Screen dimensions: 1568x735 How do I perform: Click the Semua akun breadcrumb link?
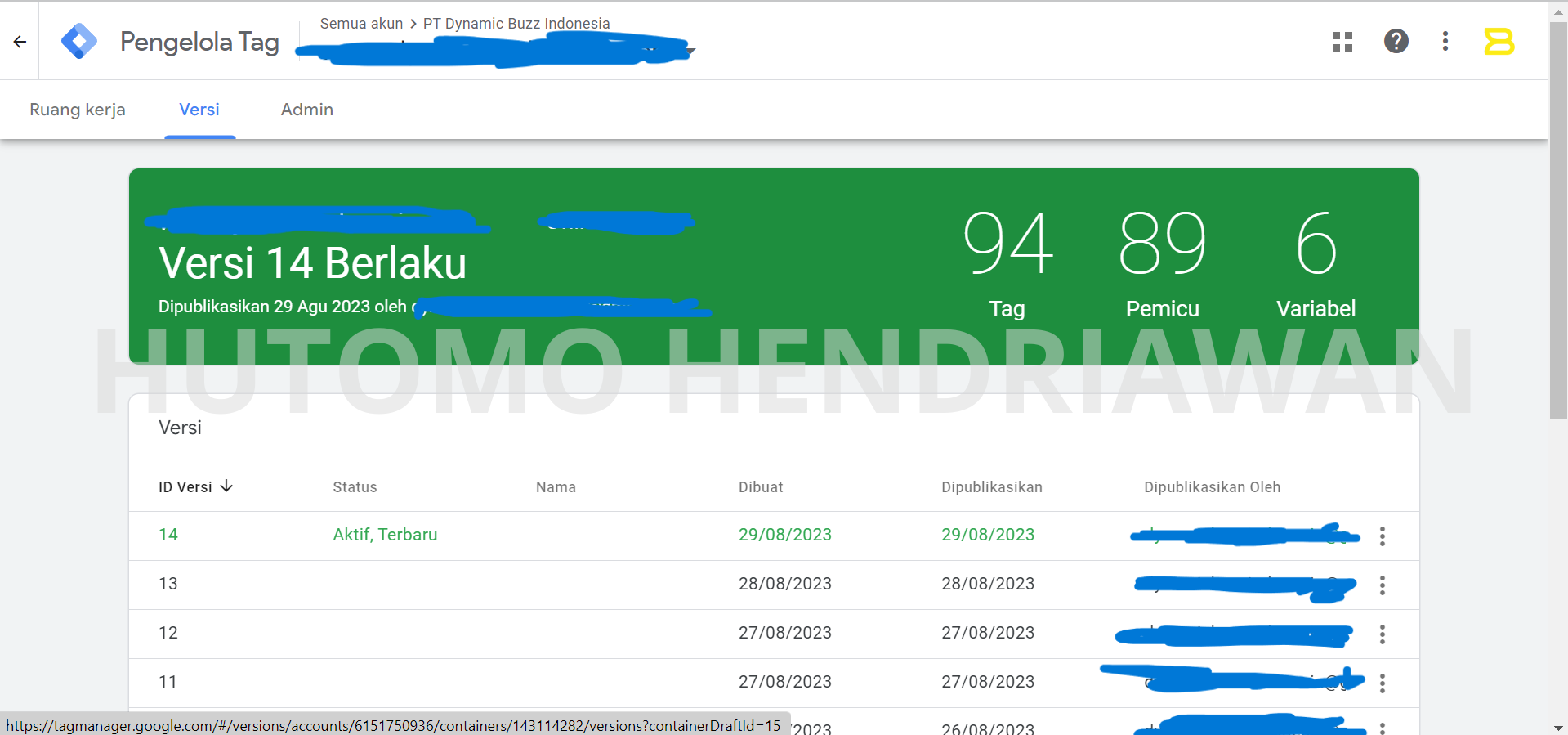pyautogui.click(x=361, y=24)
